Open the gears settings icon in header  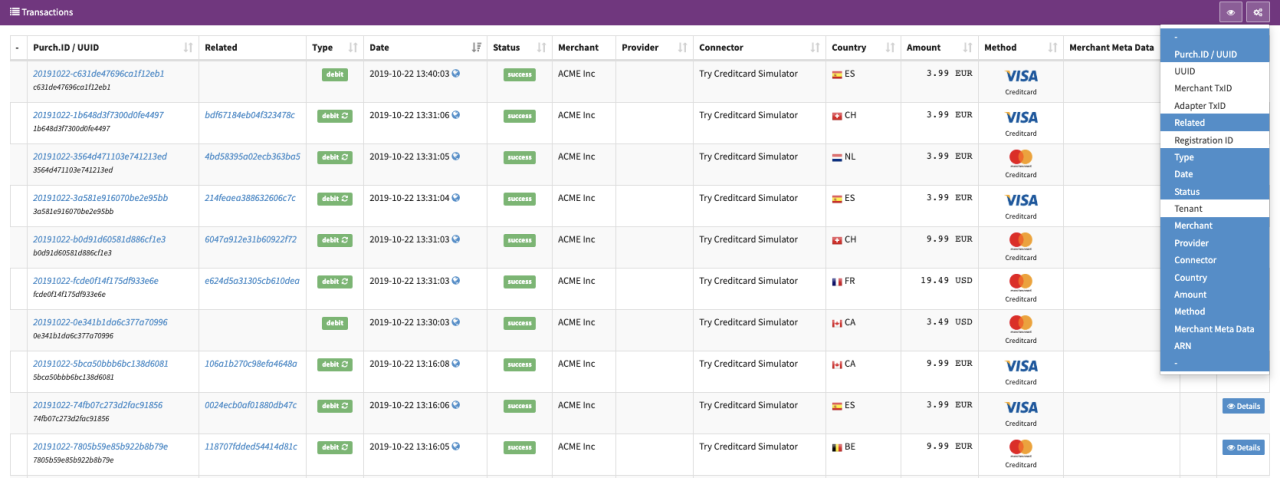coord(1257,12)
